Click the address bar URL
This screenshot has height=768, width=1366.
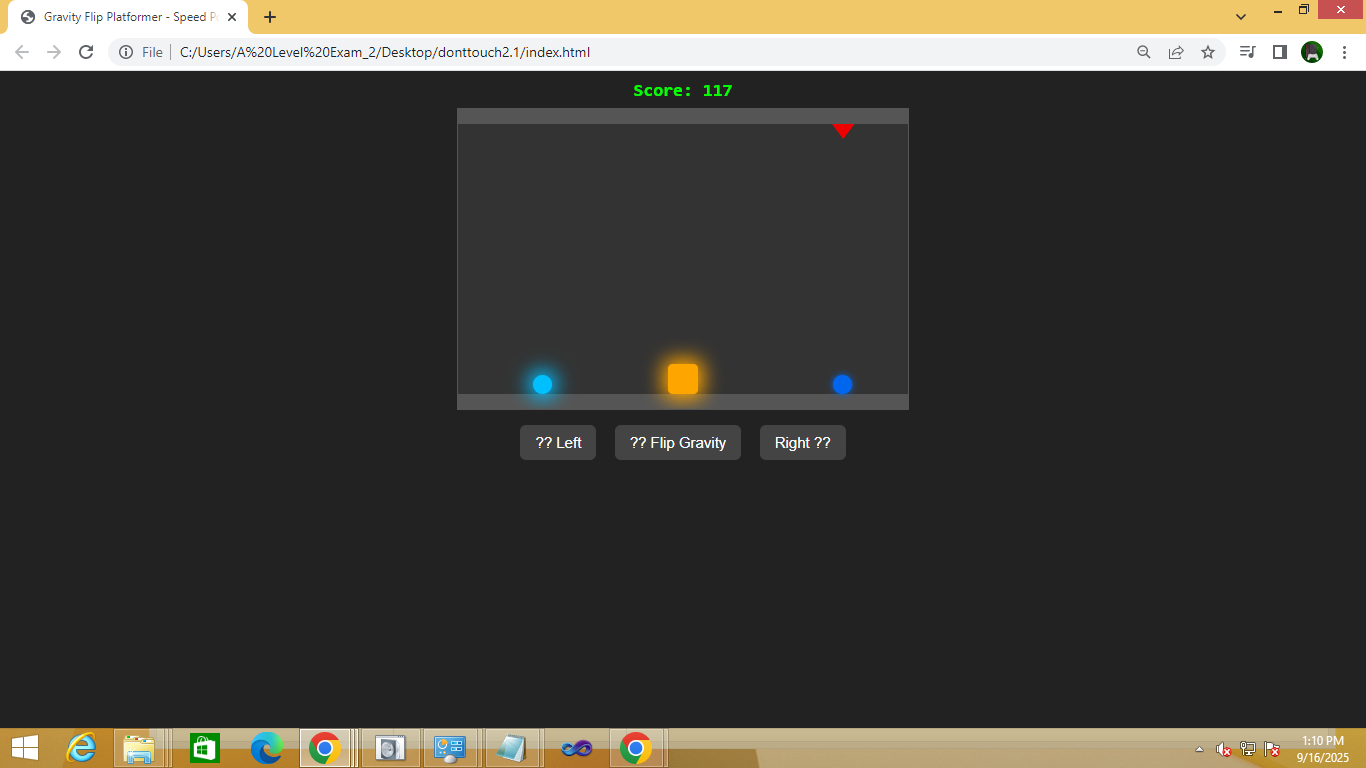[x=385, y=52]
